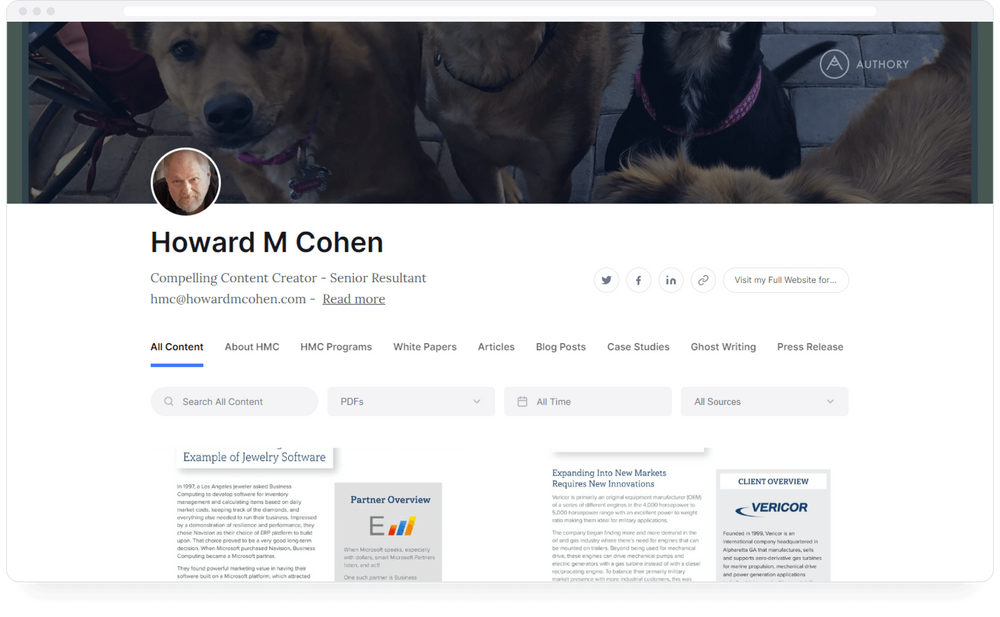Select the White Papers tab

click(424, 347)
